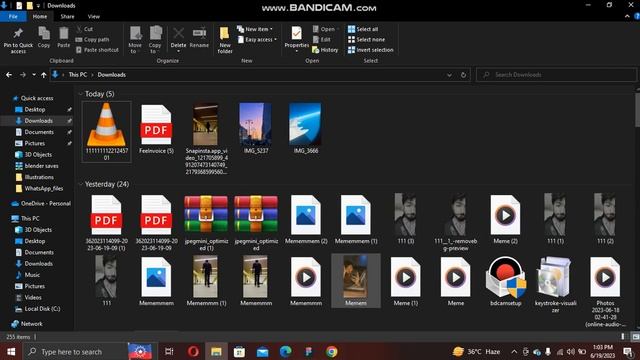Viewport: 640px width, 360px height.
Task: Click Downloads in address breadcrumb
Action: coord(111,75)
